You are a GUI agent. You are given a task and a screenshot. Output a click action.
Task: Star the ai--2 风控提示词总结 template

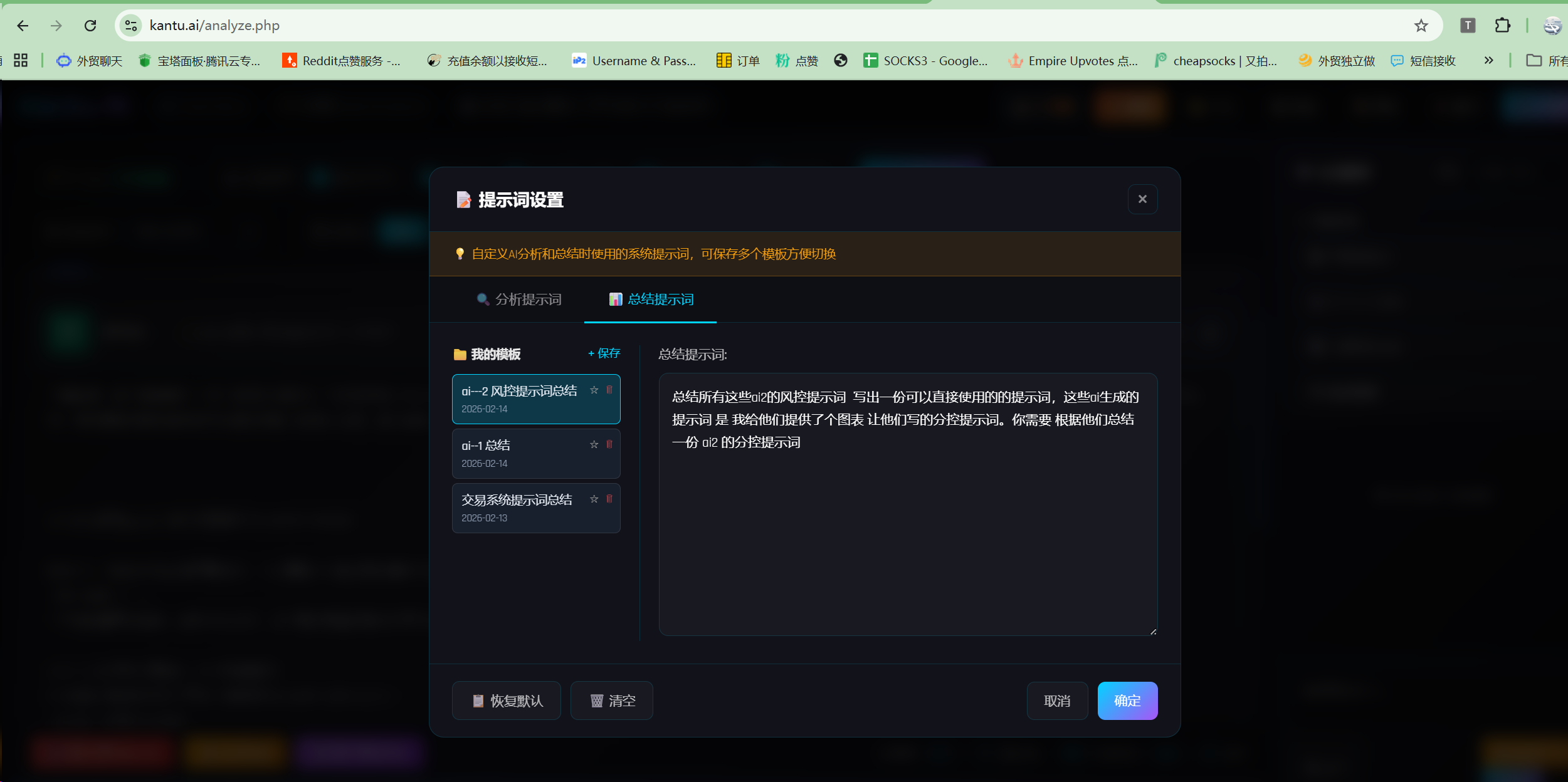pyautogui.click(x=594, y=390)
